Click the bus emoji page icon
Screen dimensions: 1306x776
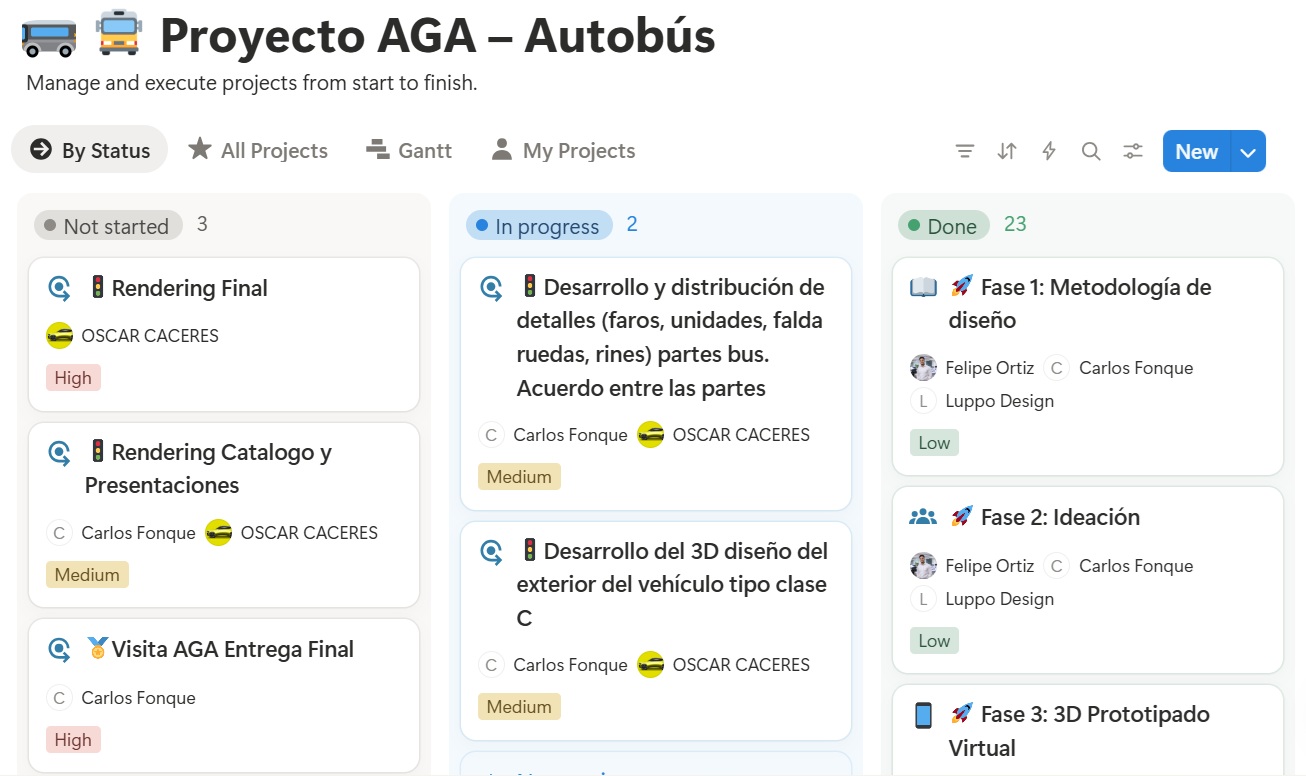tap(48, 37)
